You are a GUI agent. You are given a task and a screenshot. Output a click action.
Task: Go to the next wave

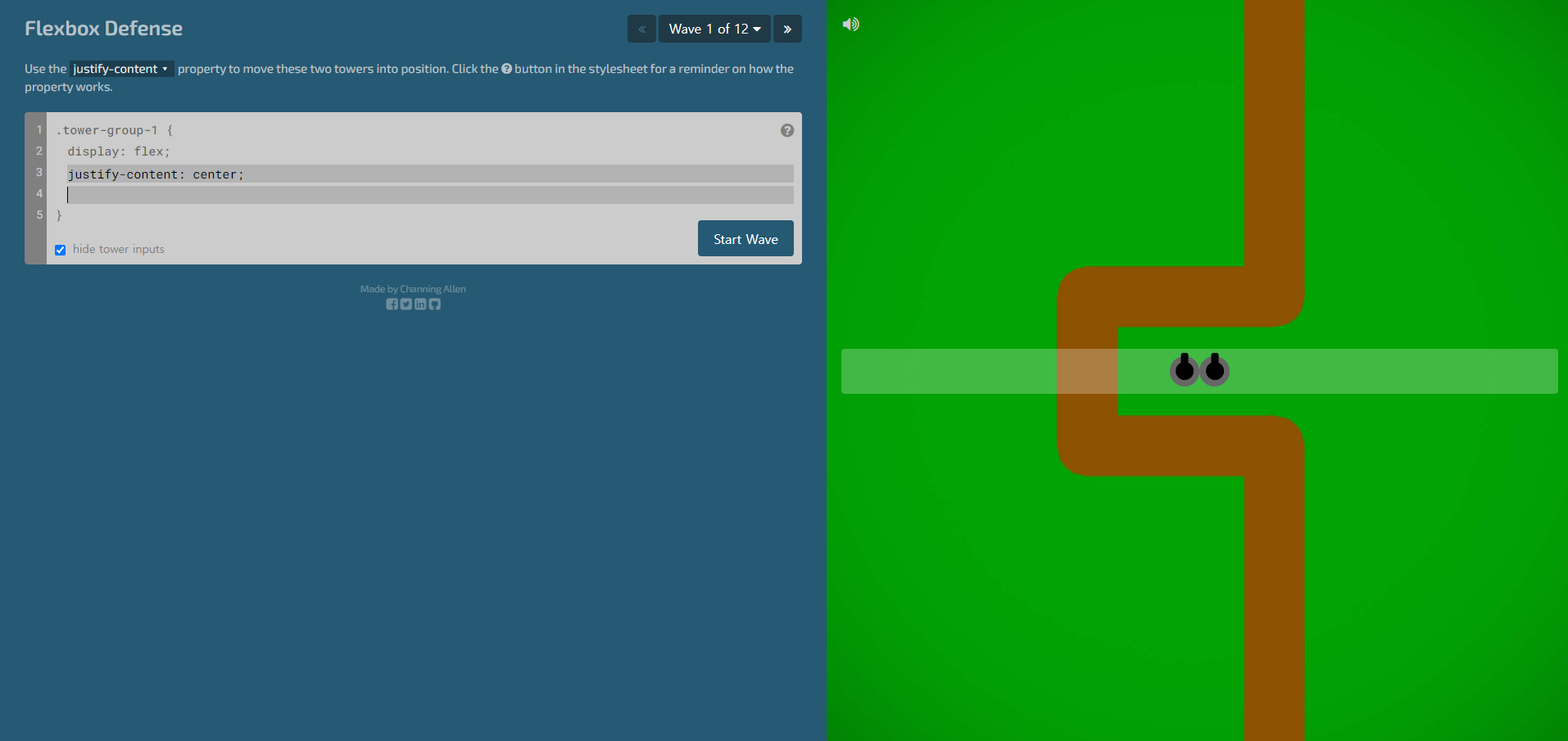[787, 29]
